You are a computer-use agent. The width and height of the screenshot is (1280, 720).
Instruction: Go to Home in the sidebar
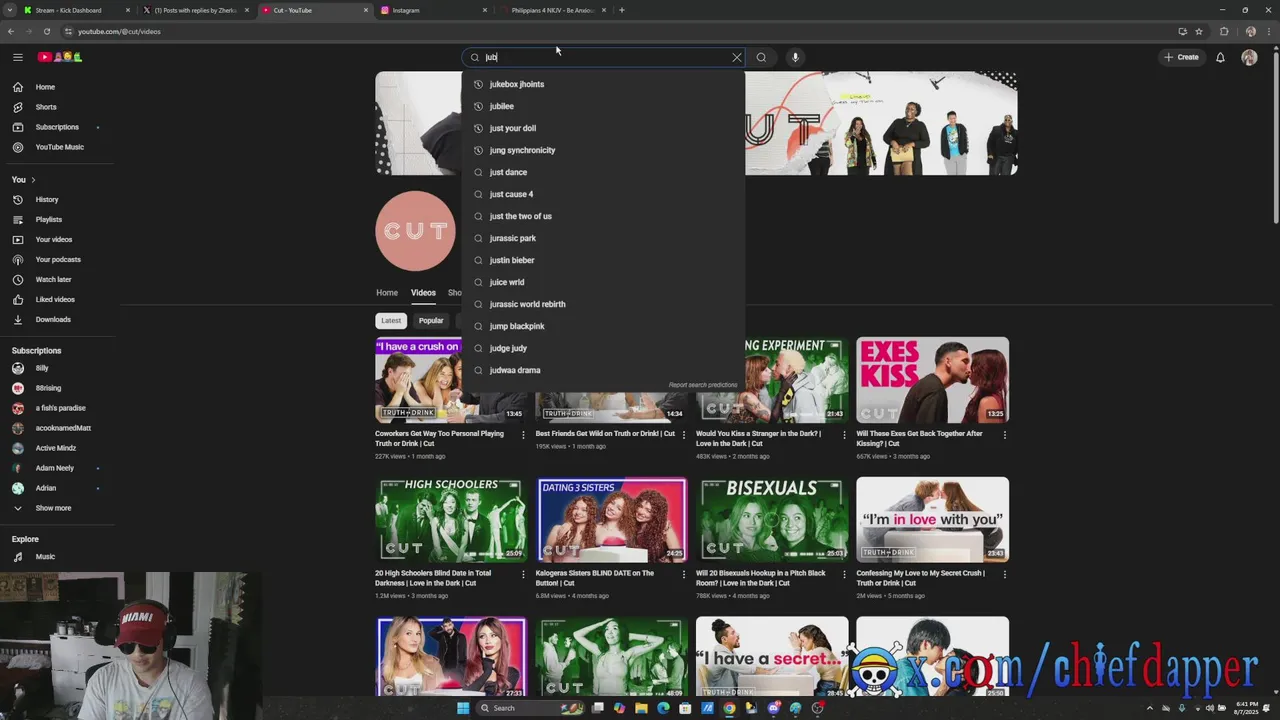45,87
